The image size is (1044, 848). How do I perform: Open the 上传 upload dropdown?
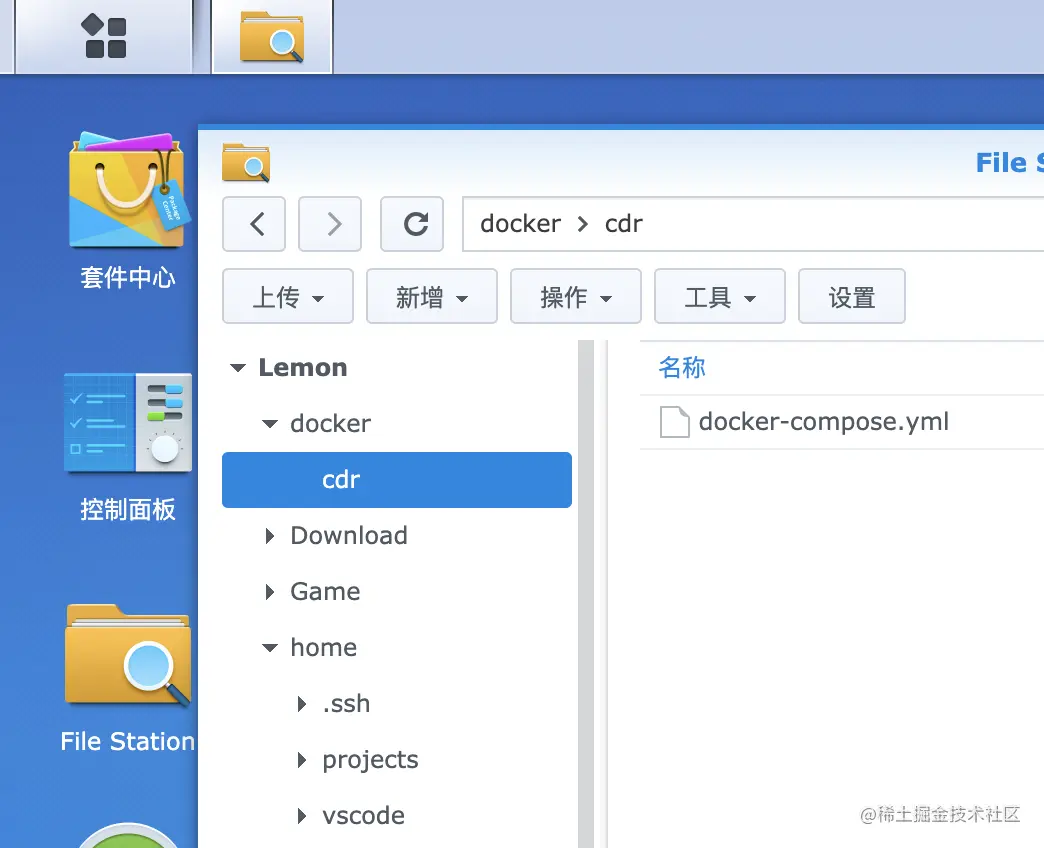click(288, 296)
